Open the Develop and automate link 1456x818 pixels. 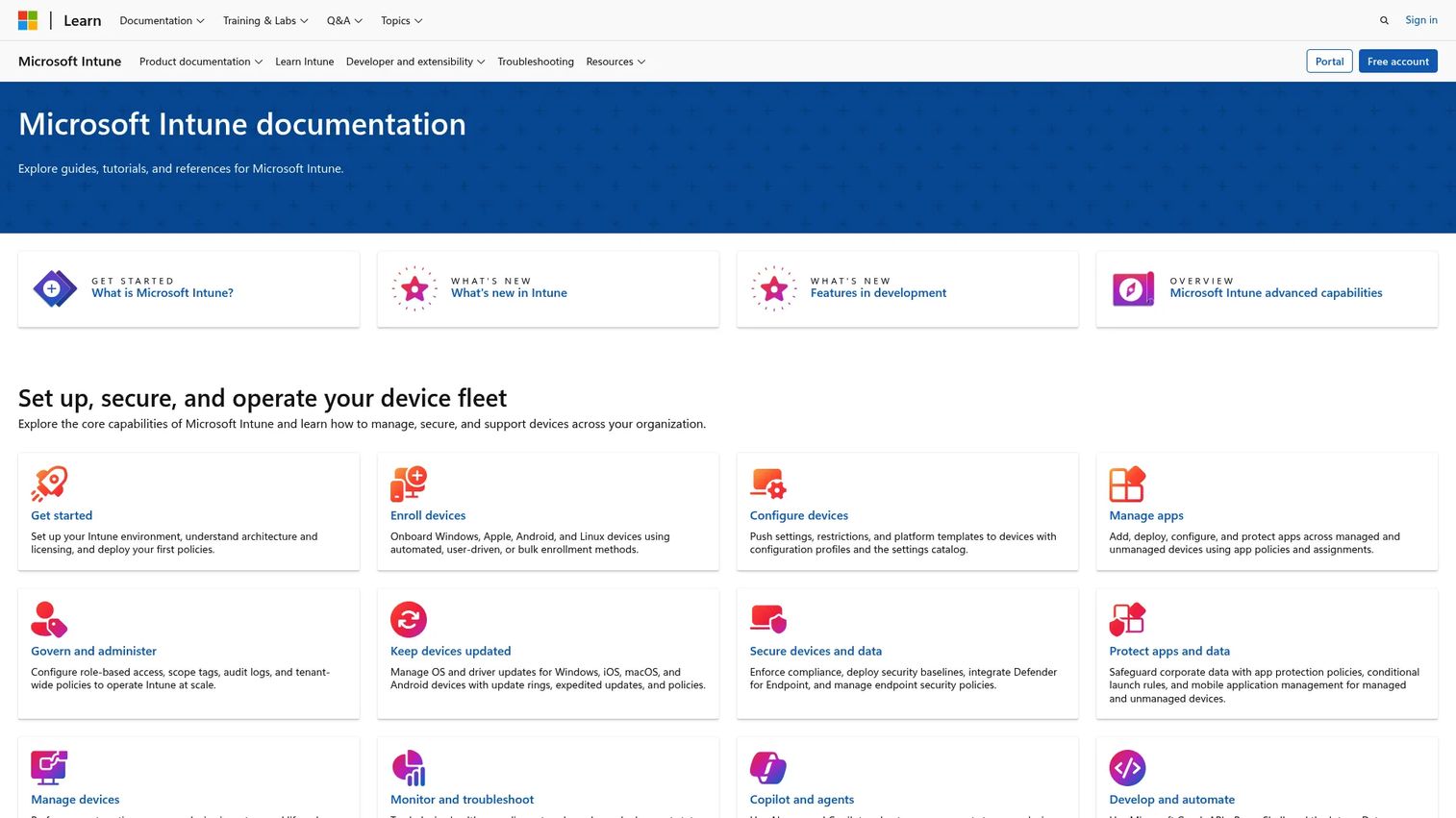tap(1172, 799)
